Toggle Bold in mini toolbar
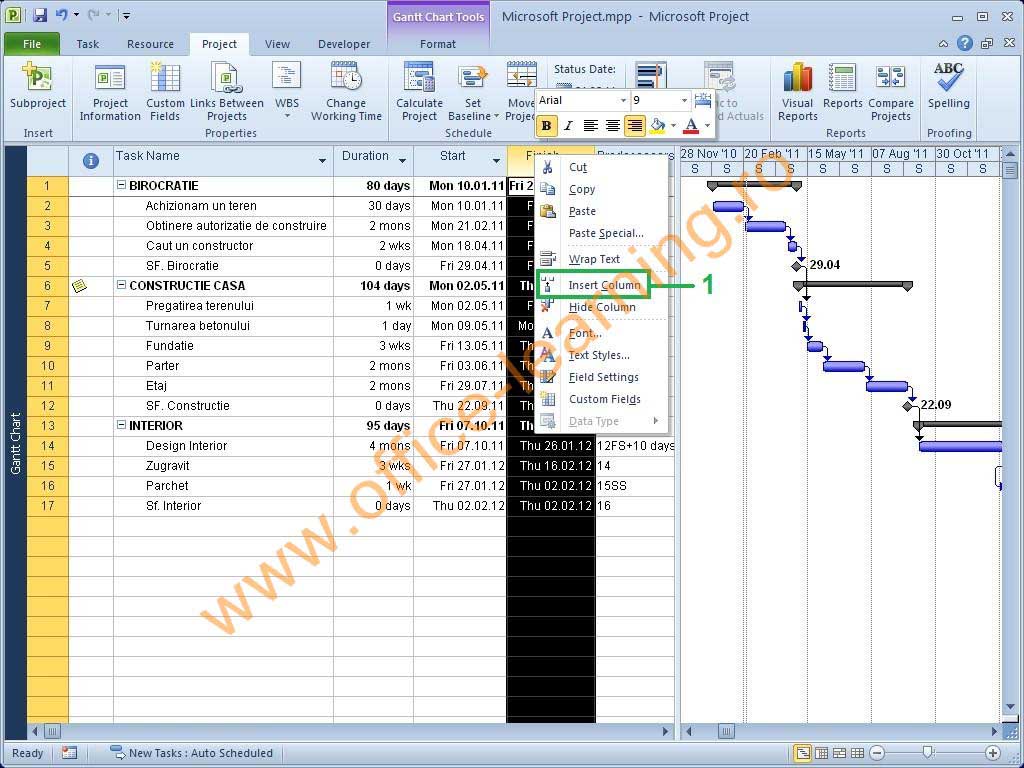The height and width of the screenshot is (768, 1024). click(x=547, y=125)
